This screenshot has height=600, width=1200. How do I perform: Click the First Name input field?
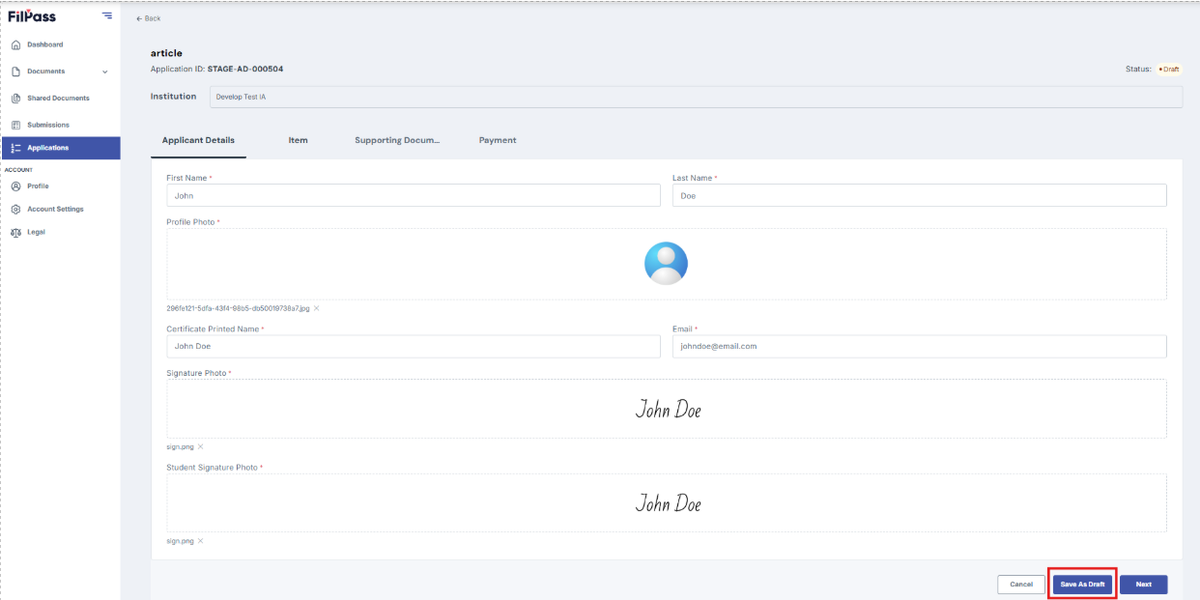tap(413, 196)
